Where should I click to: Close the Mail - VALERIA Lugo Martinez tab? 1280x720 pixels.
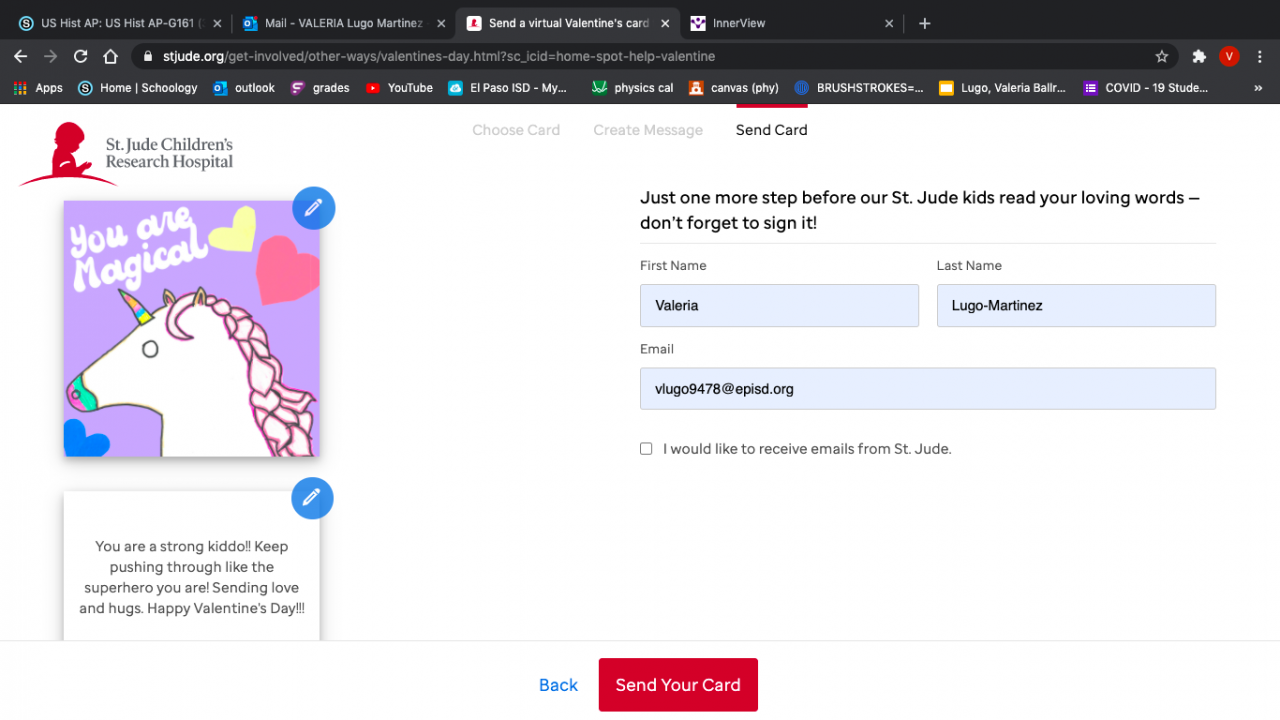click(x=441, y=23)
